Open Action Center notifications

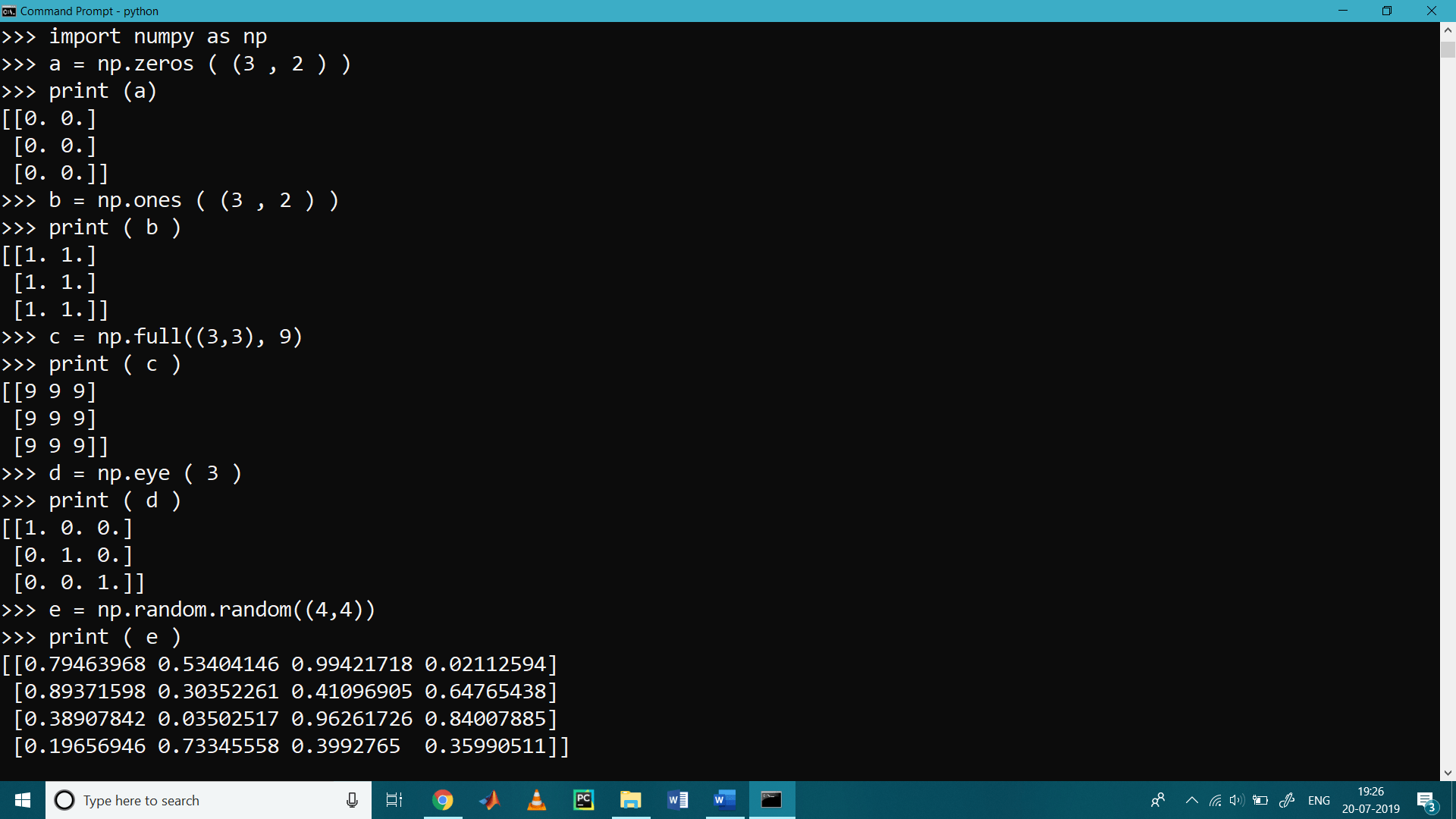pyautogui.click(x=1426, y=800)
